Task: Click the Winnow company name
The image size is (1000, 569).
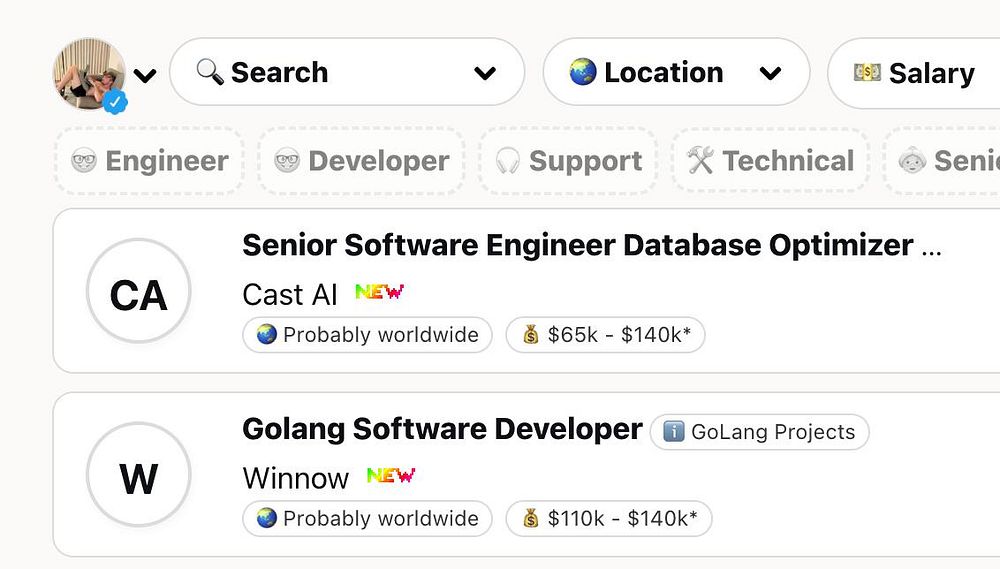Action: pyautogui.click(x=295, y=478)
